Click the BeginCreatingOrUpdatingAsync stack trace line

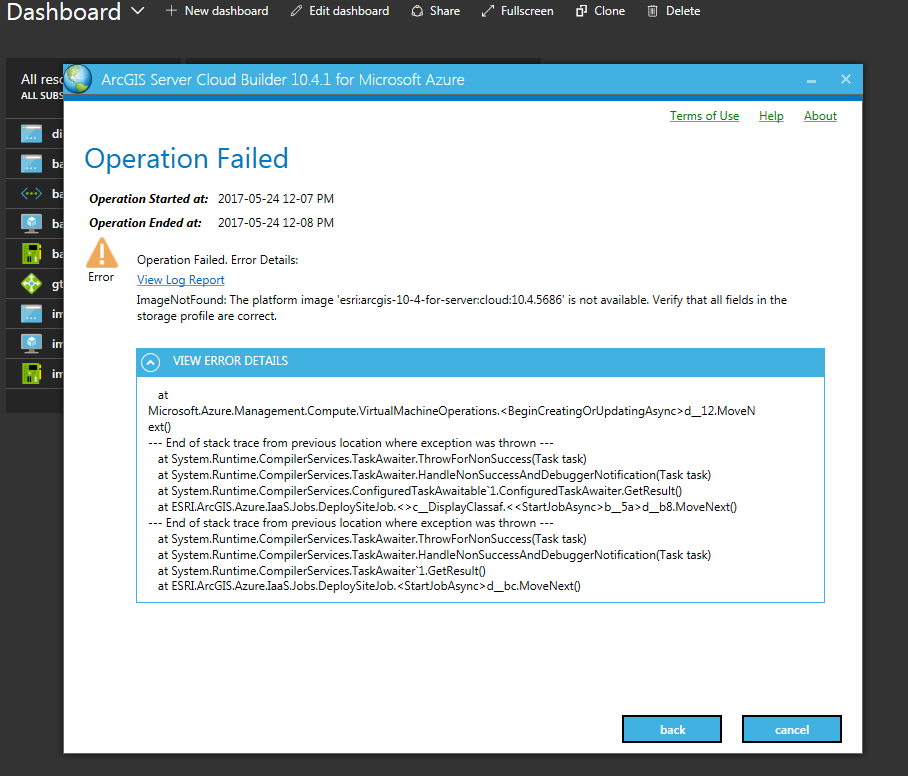tap(452, 419)
